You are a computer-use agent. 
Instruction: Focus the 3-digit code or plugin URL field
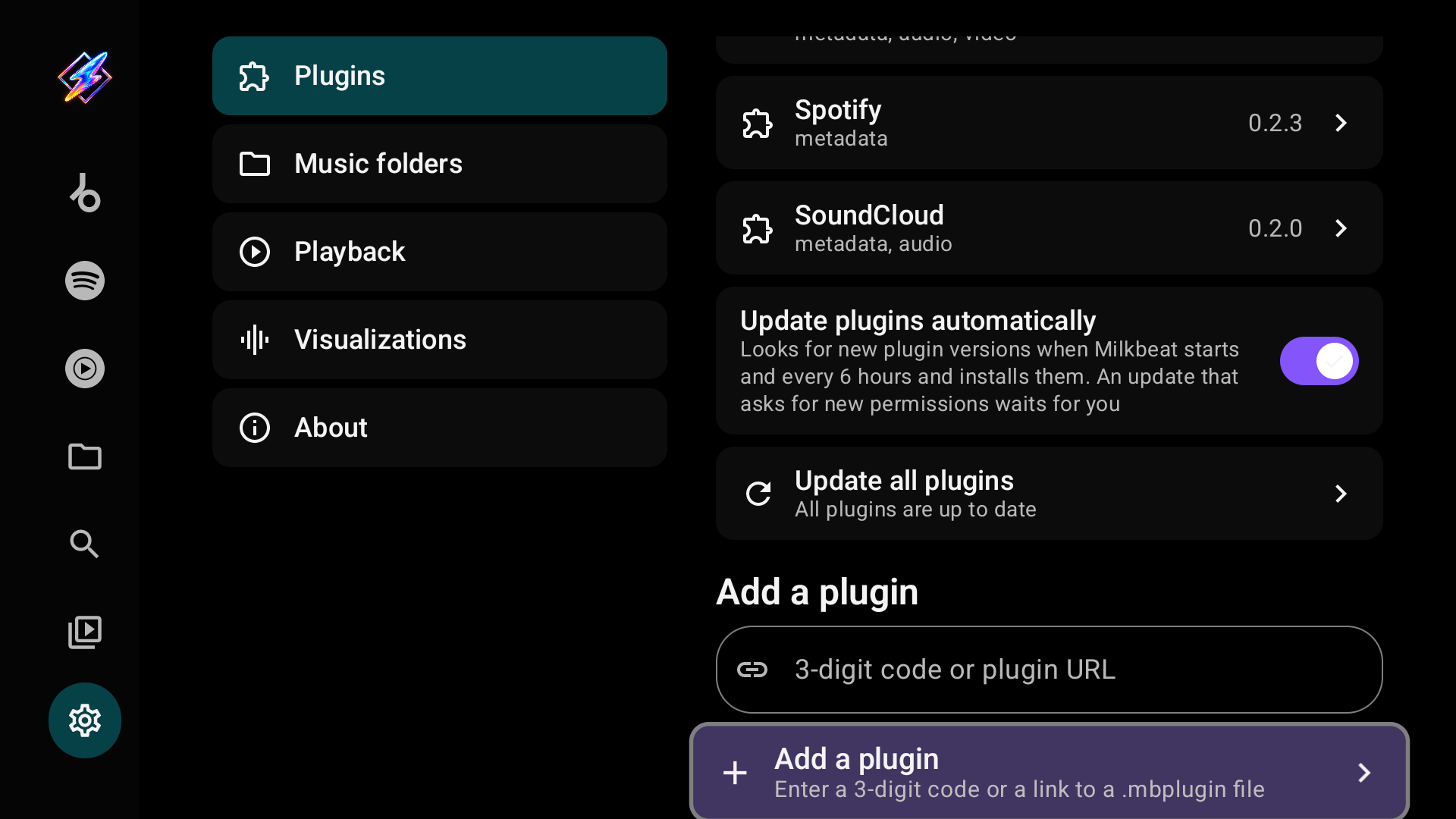(x=1050, y=670)
